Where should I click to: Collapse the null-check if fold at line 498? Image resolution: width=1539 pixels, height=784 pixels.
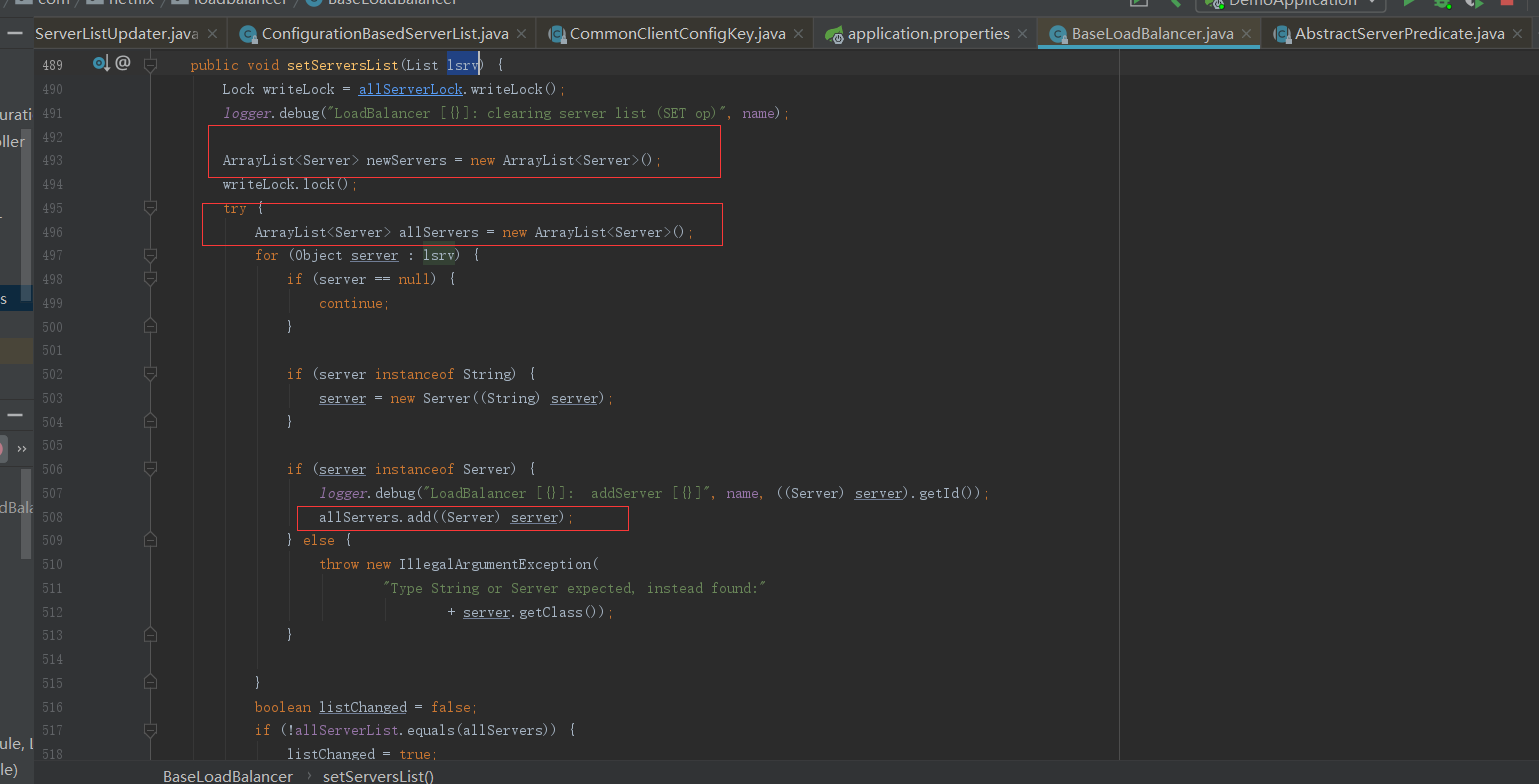click(150, 279)
